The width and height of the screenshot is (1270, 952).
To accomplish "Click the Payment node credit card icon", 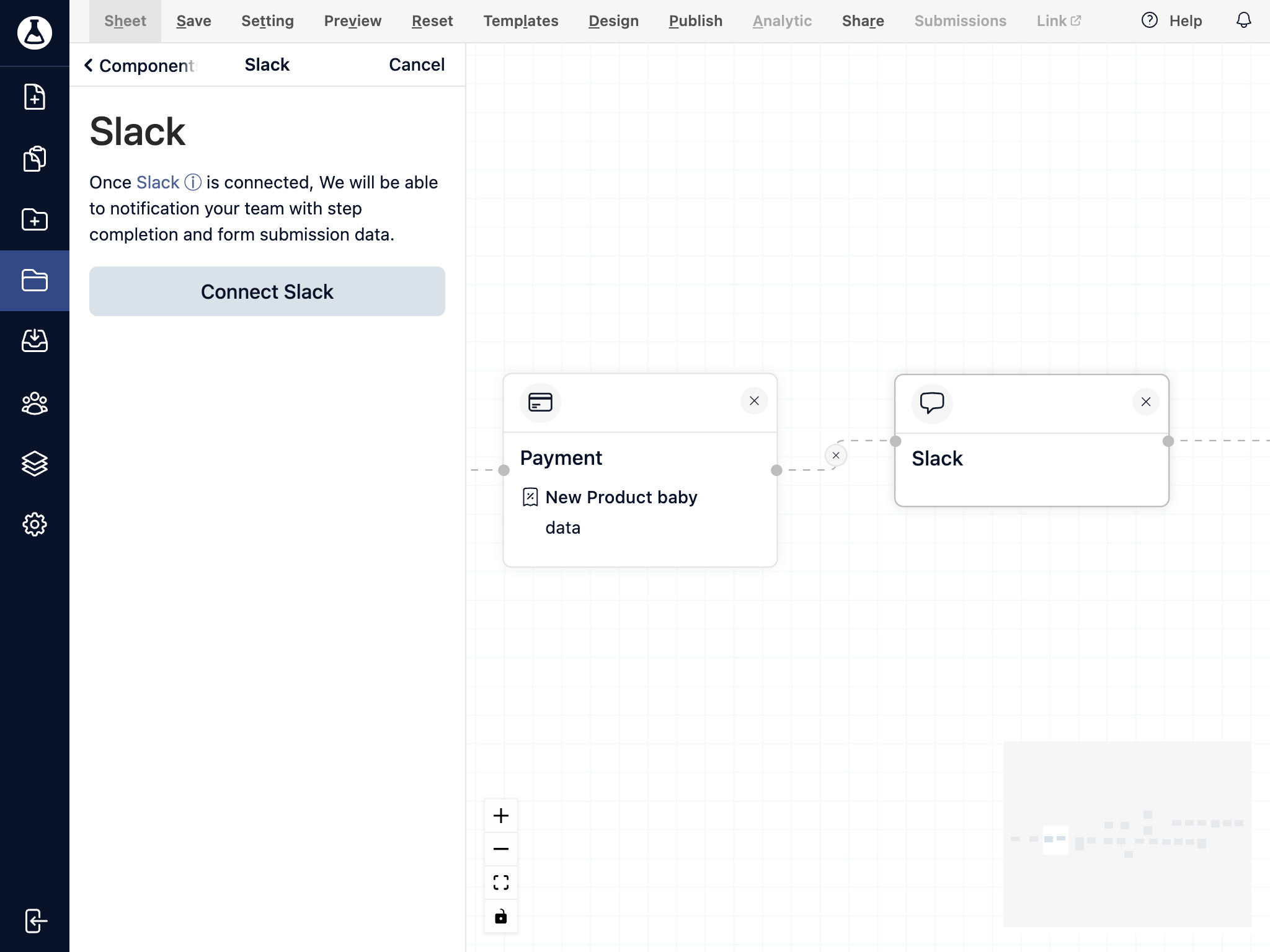I will [540, 402].
